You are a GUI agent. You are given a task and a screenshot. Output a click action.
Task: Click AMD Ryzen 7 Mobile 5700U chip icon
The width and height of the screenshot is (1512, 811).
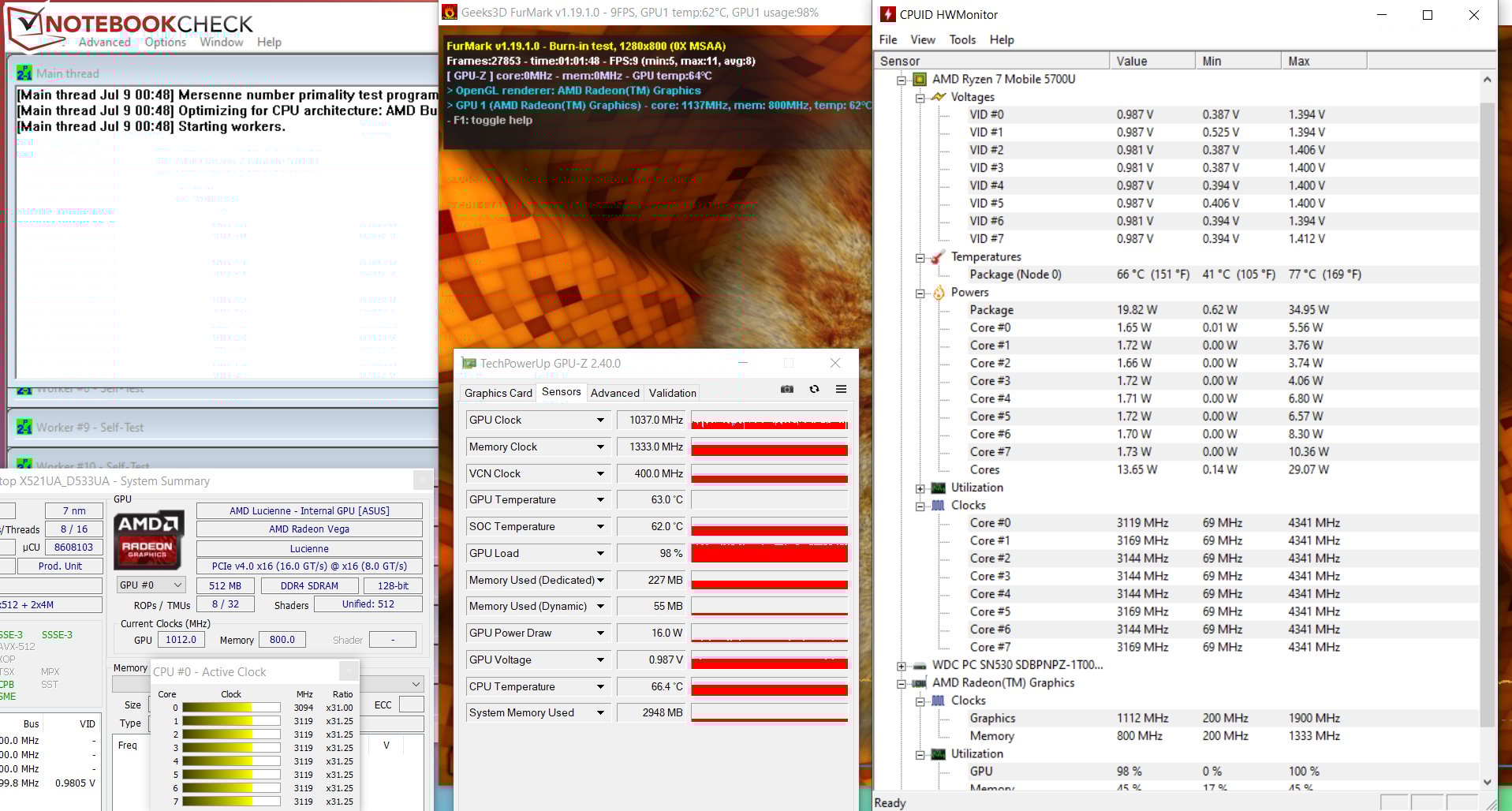(x=920, y=79)
